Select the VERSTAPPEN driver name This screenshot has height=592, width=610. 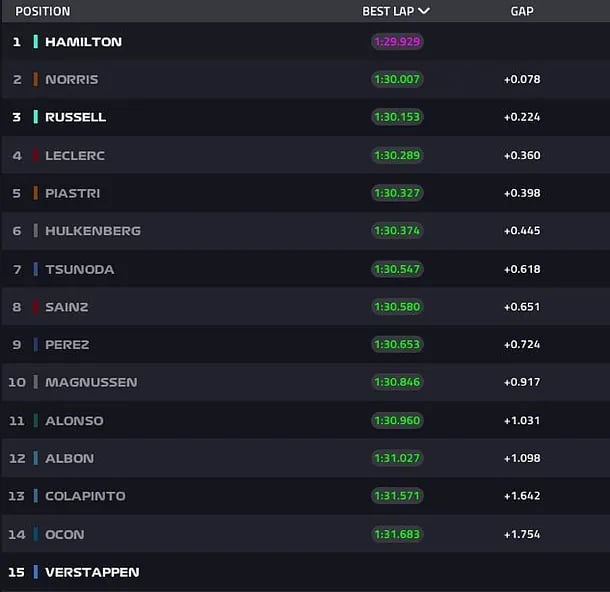(92, 572)
